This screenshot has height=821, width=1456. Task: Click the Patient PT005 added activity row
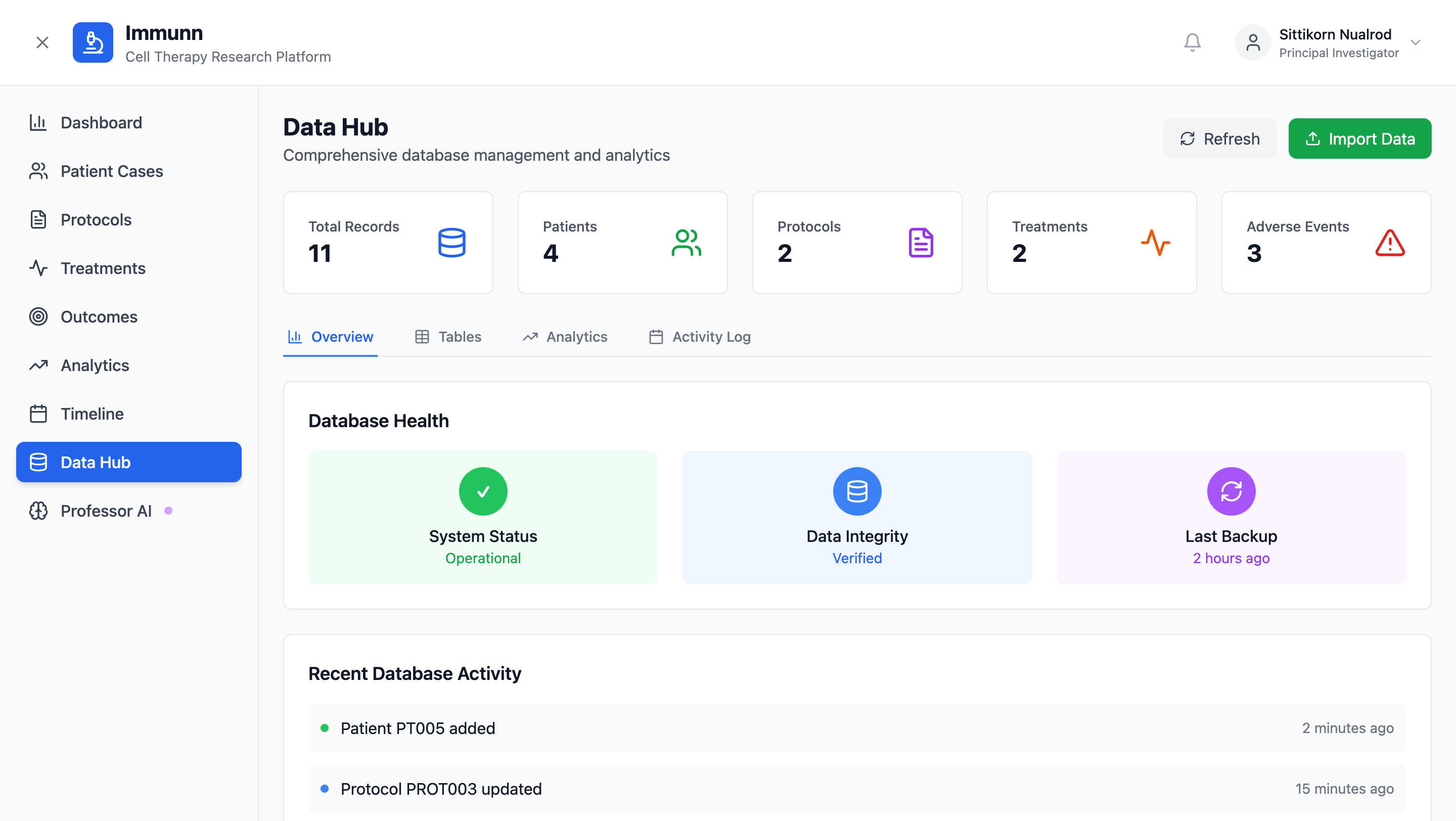tap(857, 728)
